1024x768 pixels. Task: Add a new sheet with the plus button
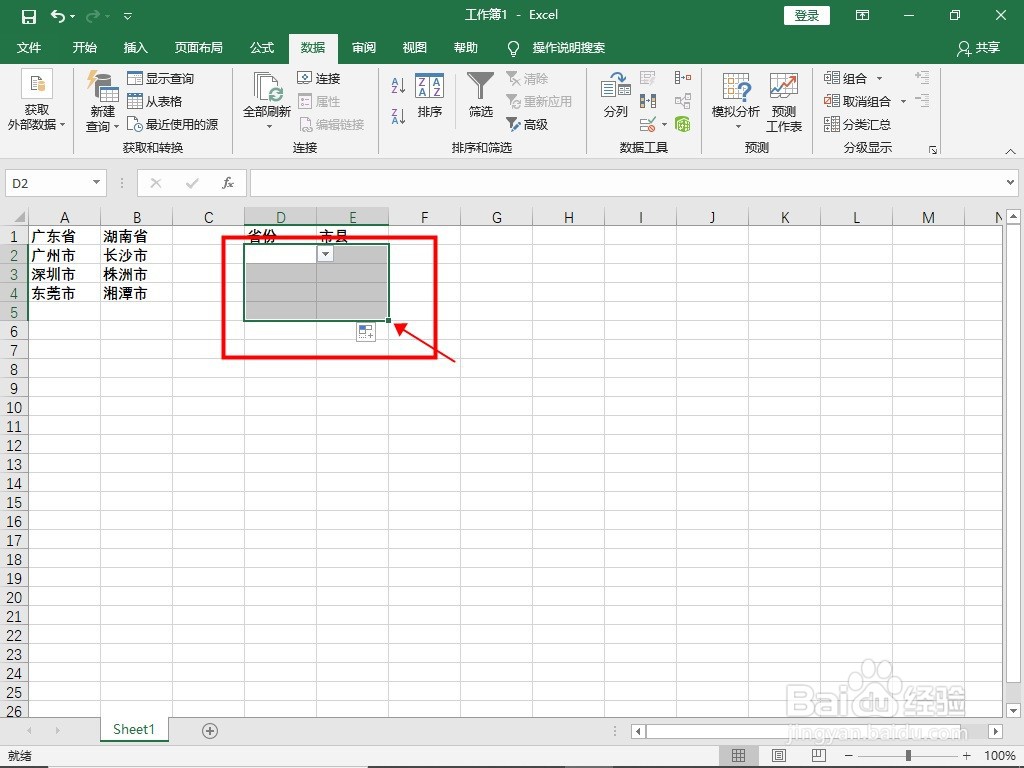[210, 731]
